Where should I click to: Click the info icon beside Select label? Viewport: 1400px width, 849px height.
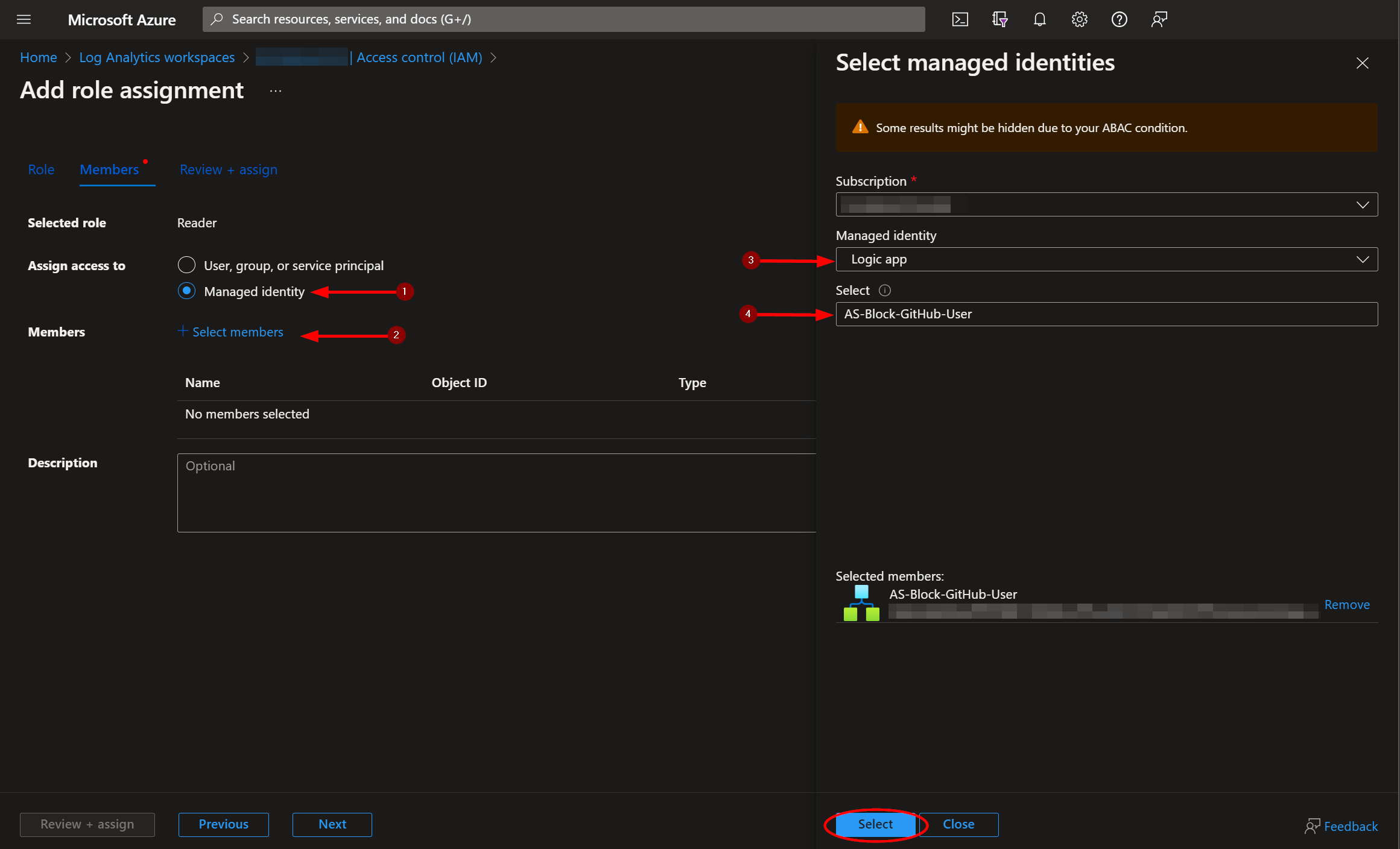[884, 291]
